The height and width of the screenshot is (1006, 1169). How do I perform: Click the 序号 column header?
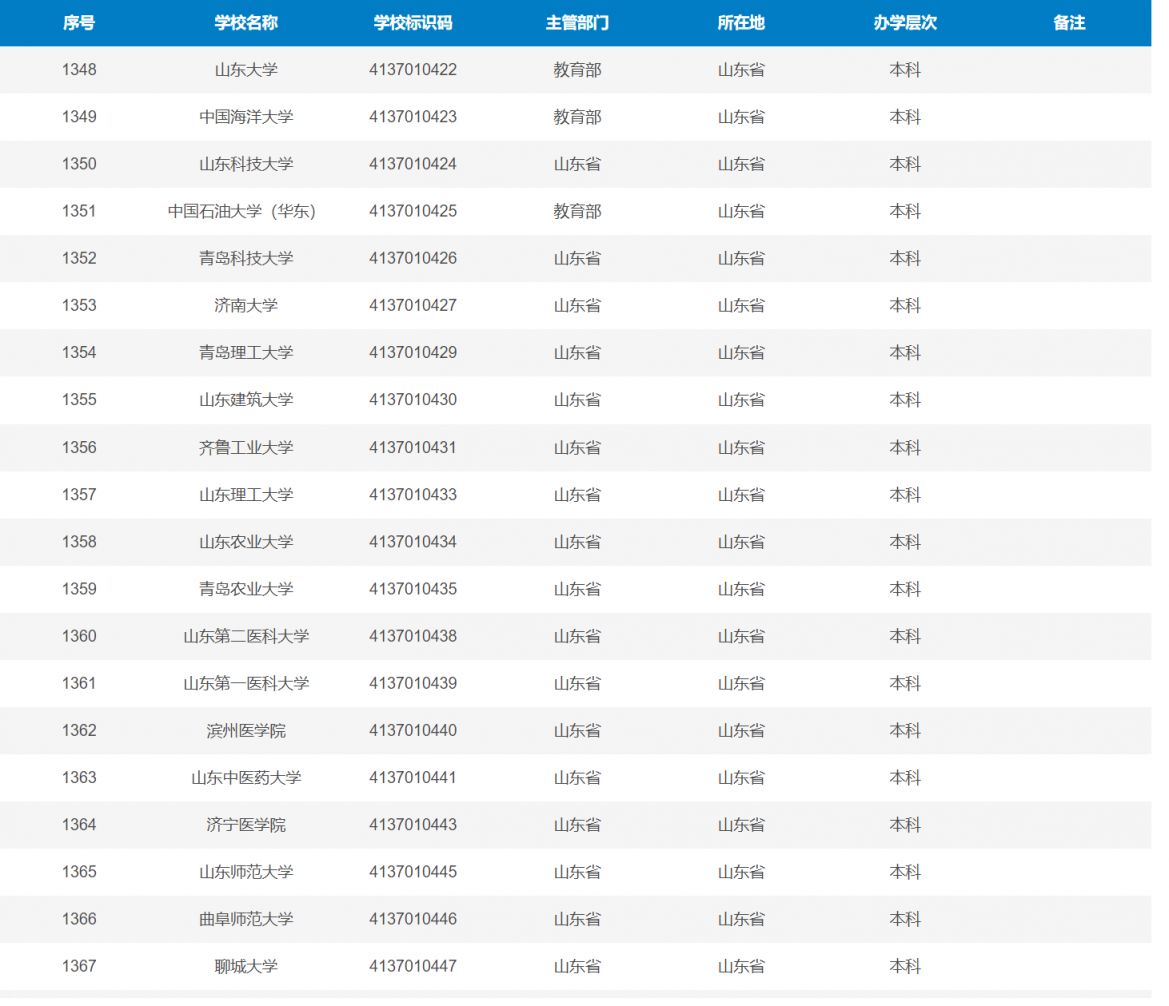[x=79, y=23]
